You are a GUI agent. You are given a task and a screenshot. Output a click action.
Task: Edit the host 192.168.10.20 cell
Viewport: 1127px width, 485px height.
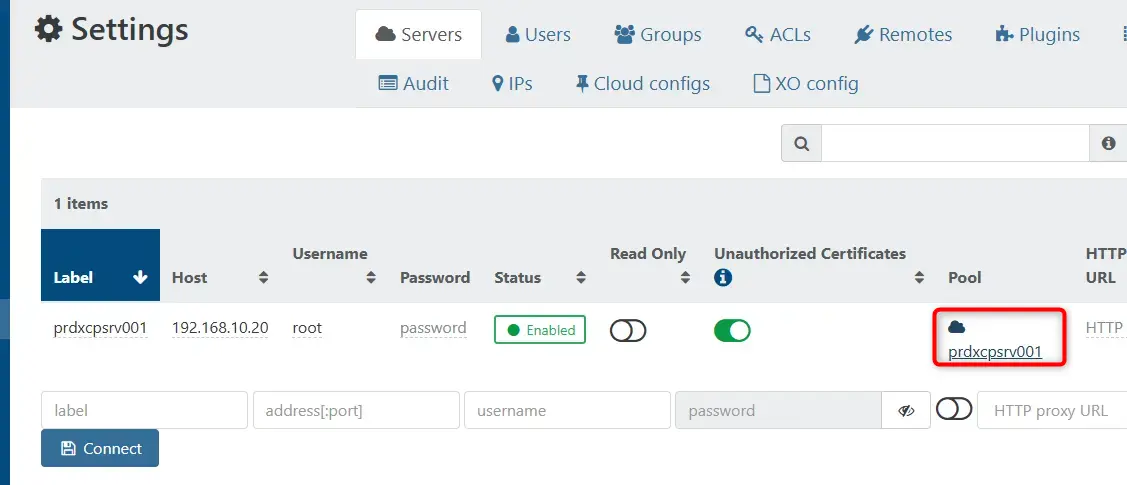coord(220,328)
